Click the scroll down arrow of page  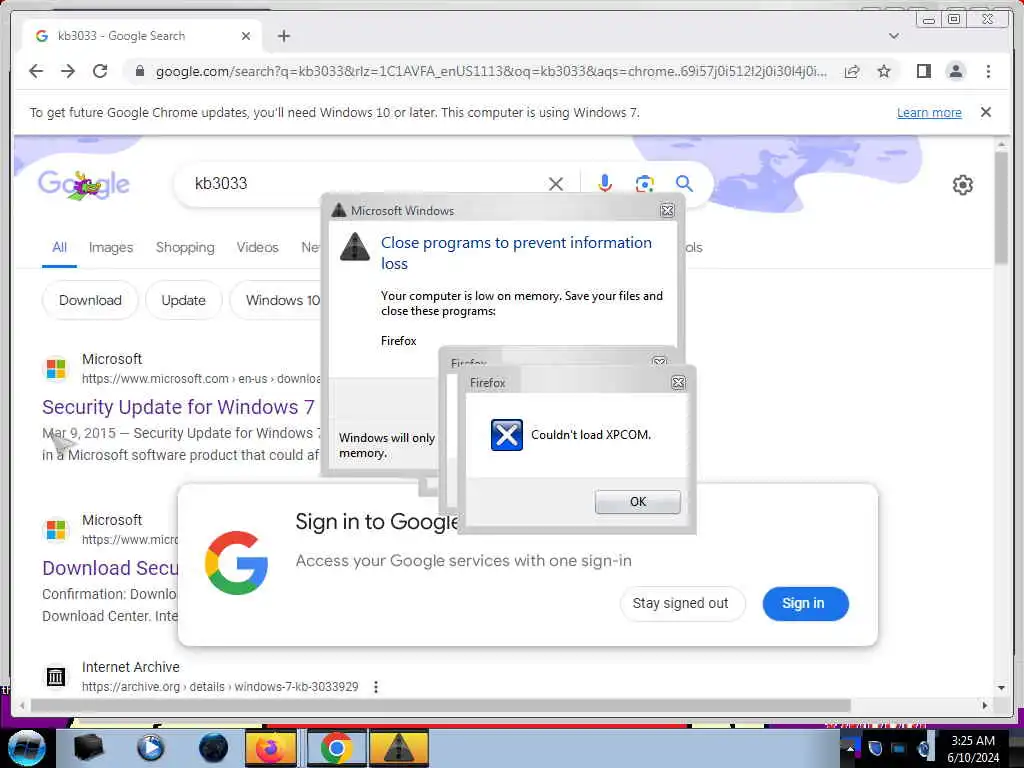tap(1001, 688)
